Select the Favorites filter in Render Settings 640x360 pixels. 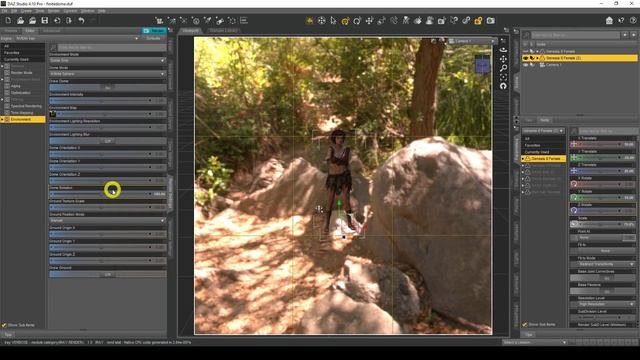[x=12, y=53]
